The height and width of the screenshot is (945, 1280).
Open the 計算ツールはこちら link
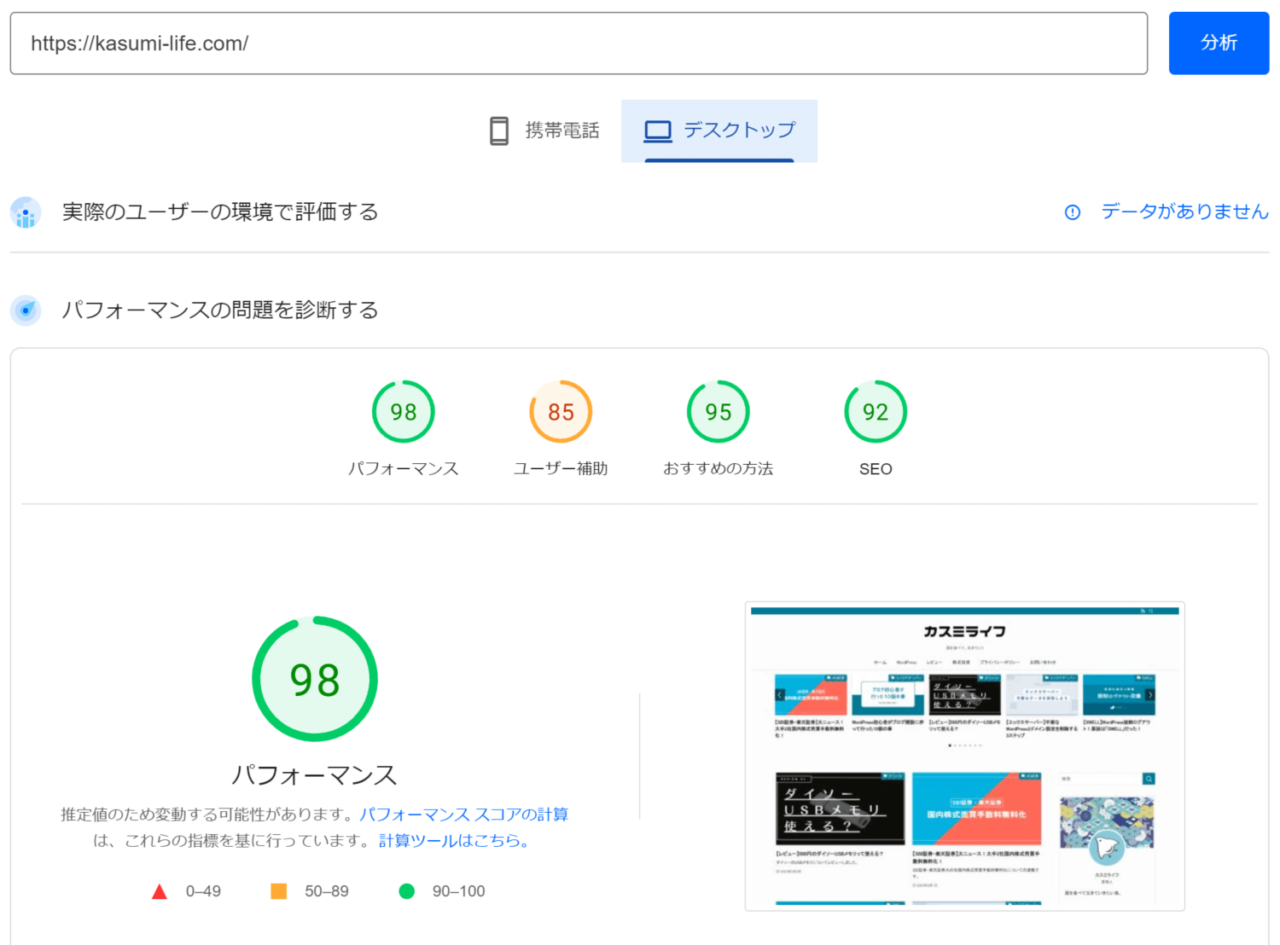point(454,841)
